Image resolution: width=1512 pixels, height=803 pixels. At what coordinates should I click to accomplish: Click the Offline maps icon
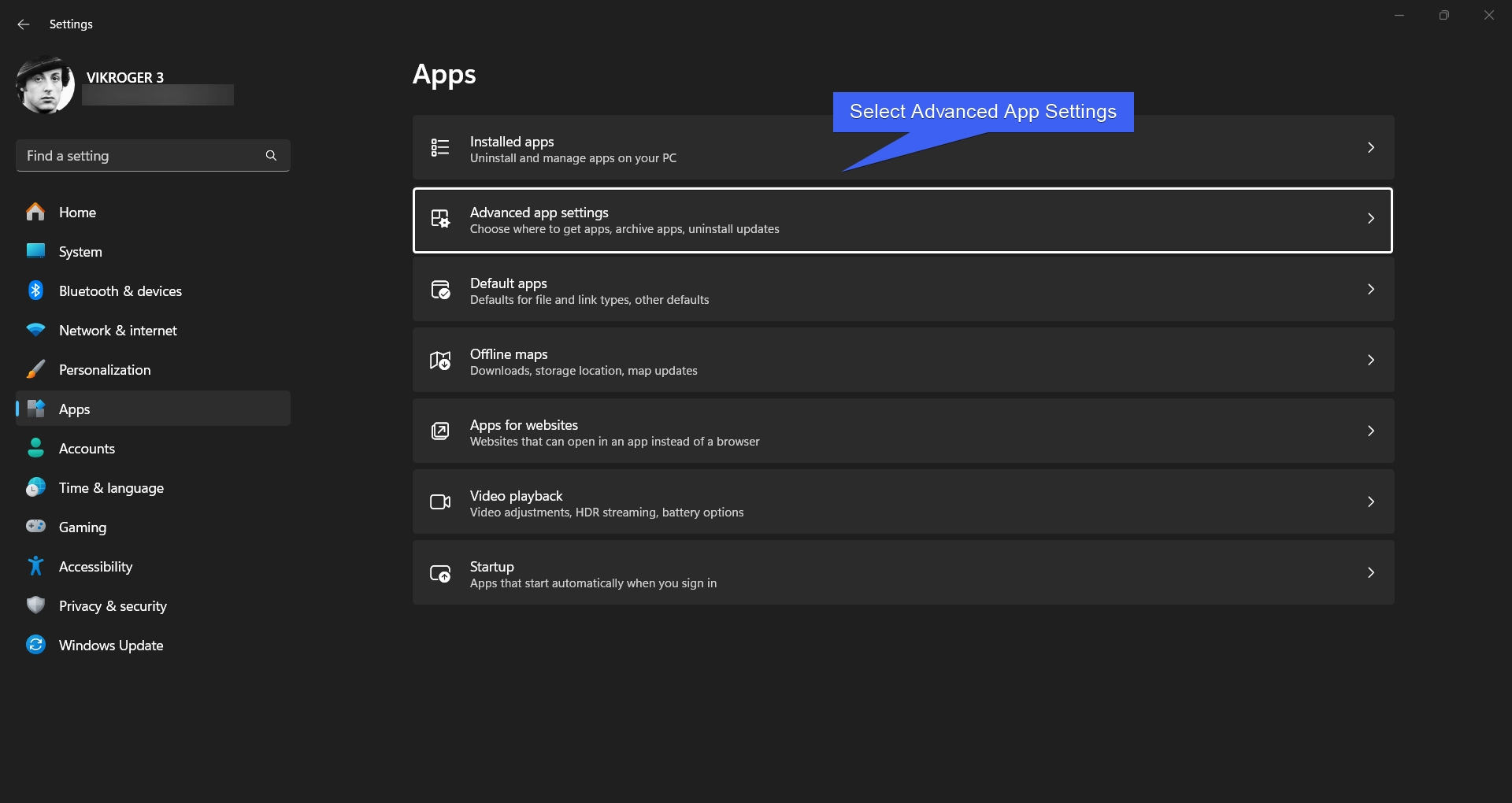click(x=440, y=361)
